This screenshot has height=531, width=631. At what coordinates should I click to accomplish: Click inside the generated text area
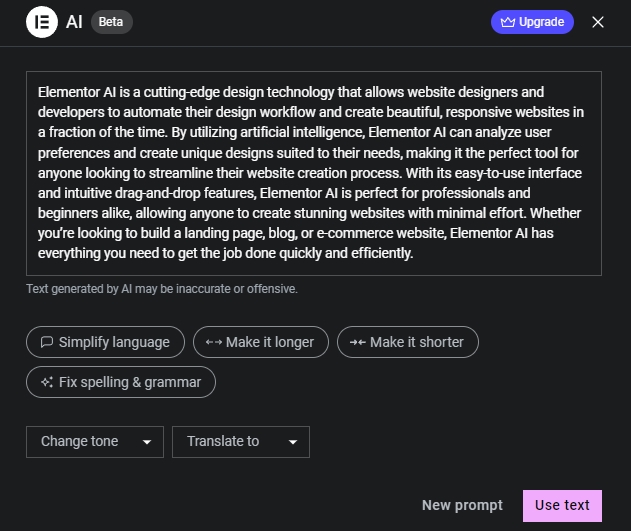pos(313,173)
